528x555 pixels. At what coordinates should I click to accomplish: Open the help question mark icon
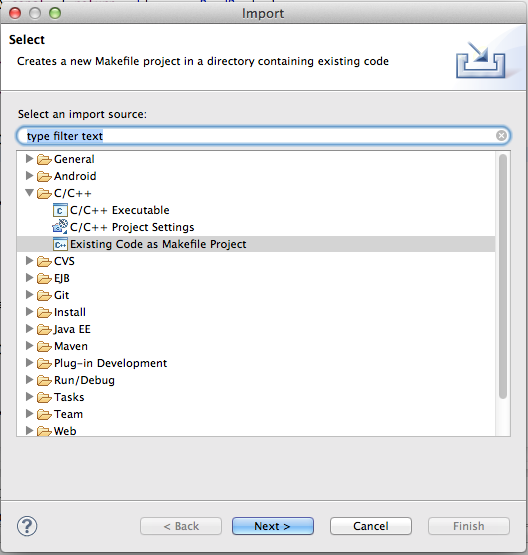pos(27,526)
